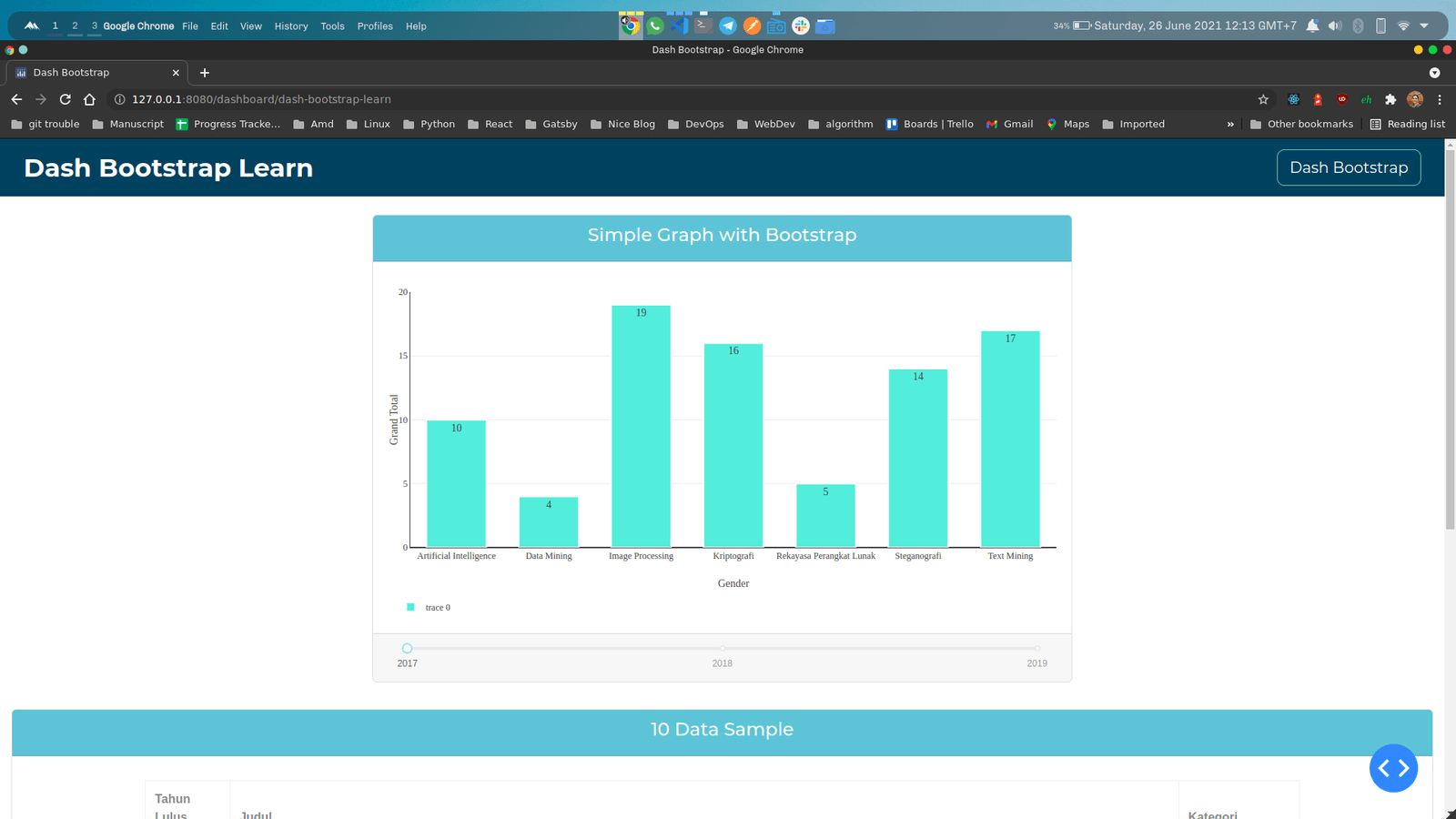Open the React Developer Tools extension
Image resolution: width=1456 pixels, height=819 pixels.
(1294, 99)
